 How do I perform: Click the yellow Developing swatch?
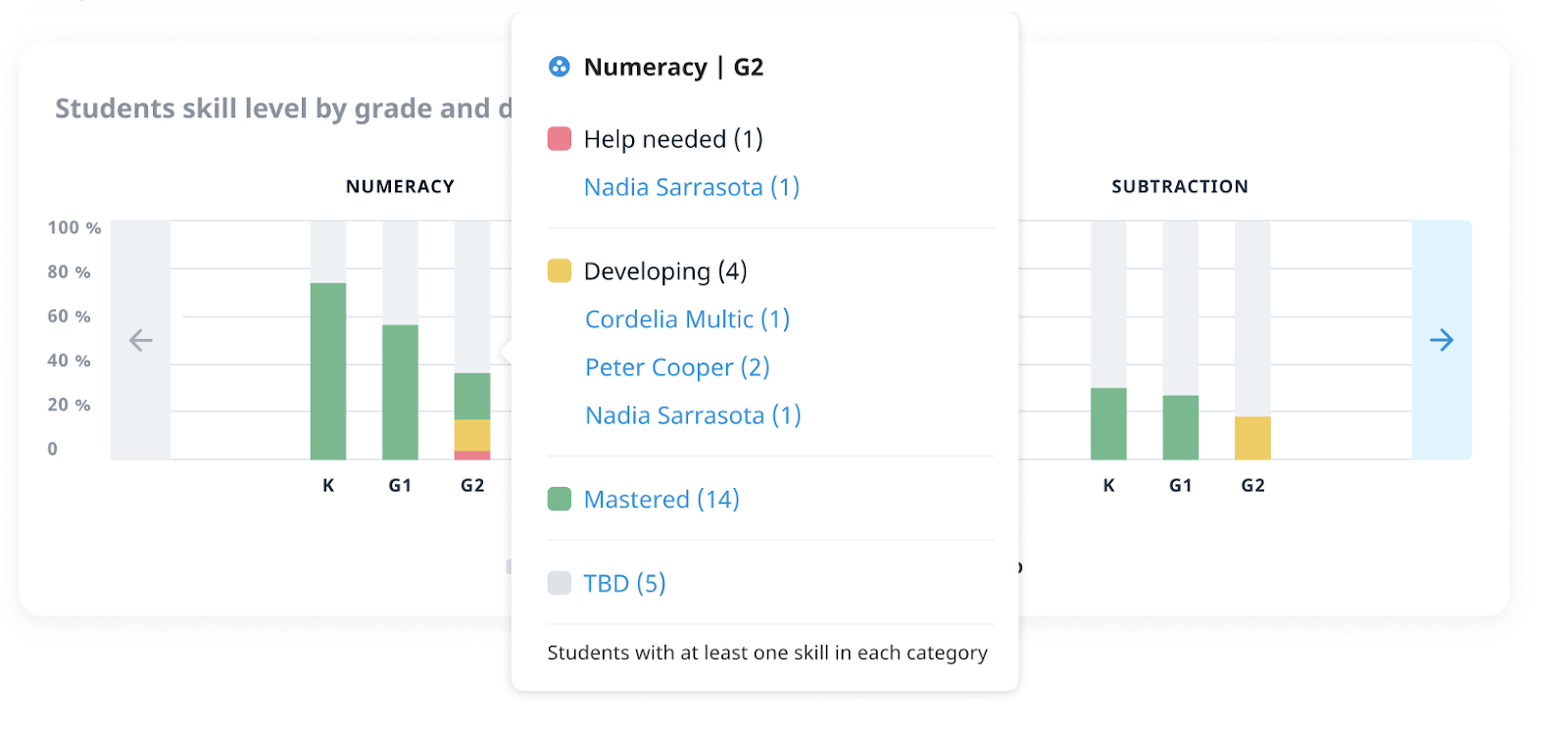pos(559,271)
